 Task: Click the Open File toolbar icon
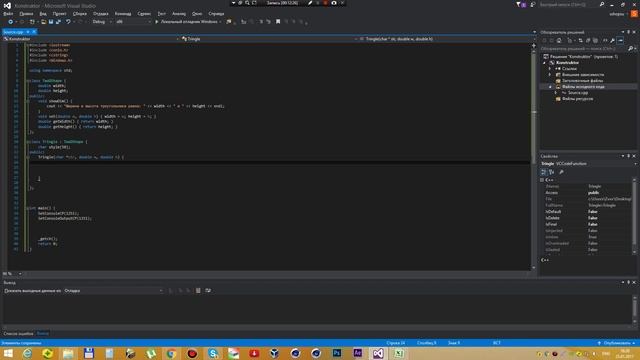[x=43, y=22]
